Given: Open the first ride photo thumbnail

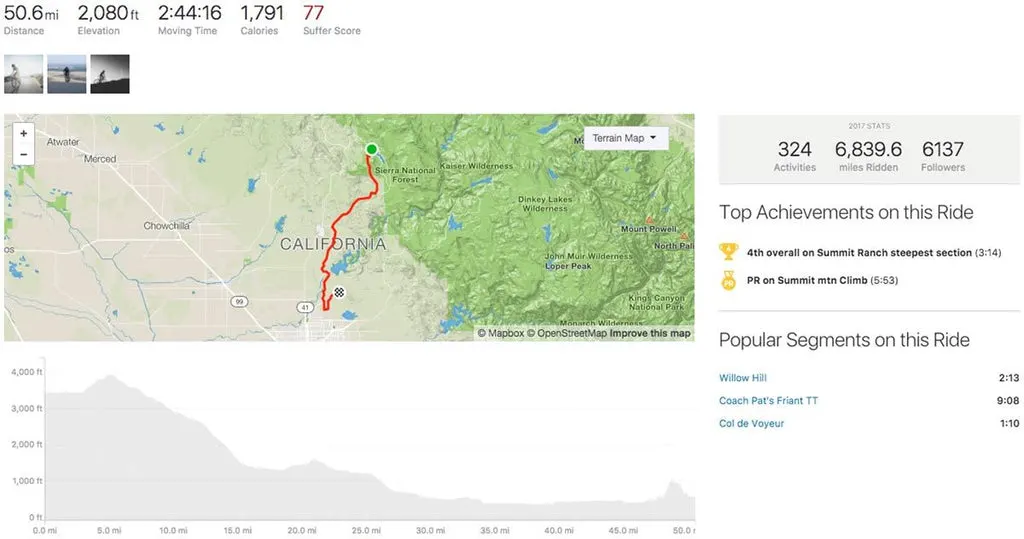Looking at the screenshot, I should pos(24,74).
